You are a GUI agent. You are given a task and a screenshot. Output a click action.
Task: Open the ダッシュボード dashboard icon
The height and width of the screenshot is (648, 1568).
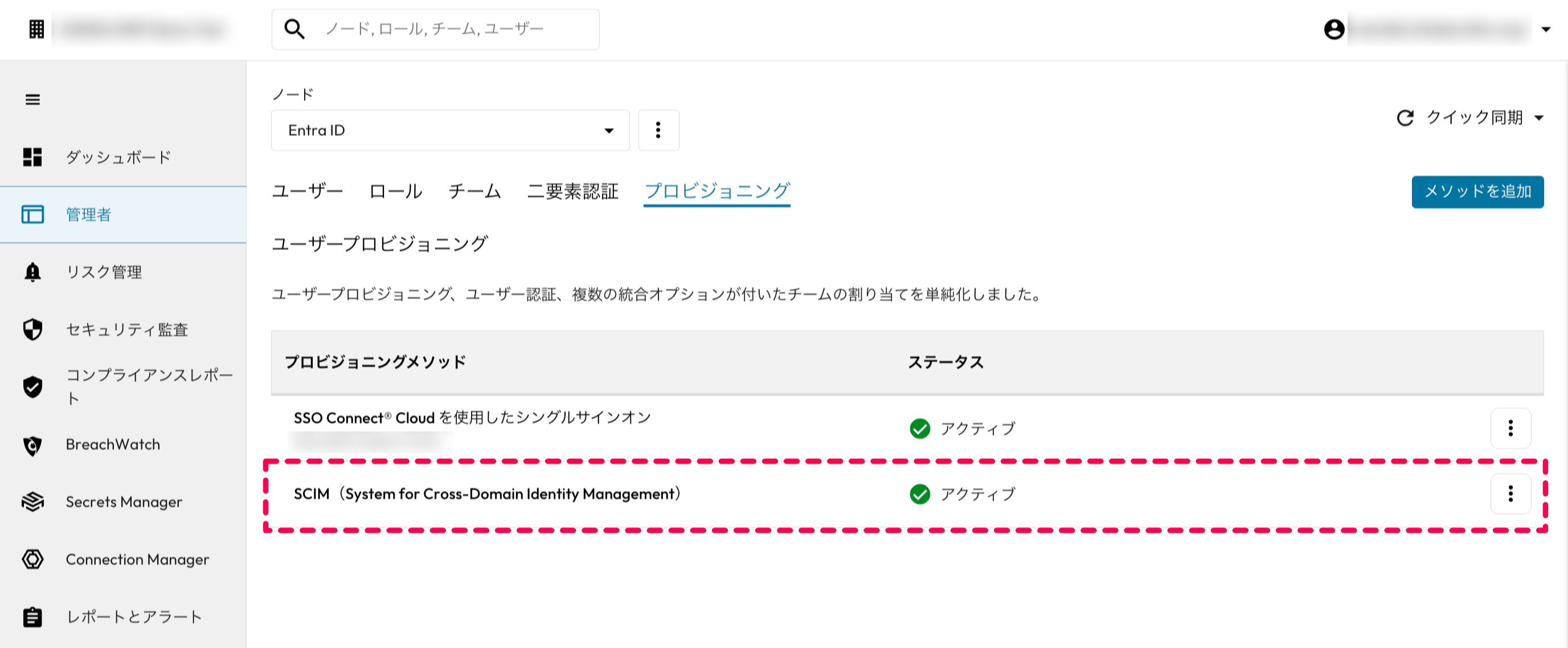click(32, 157)
